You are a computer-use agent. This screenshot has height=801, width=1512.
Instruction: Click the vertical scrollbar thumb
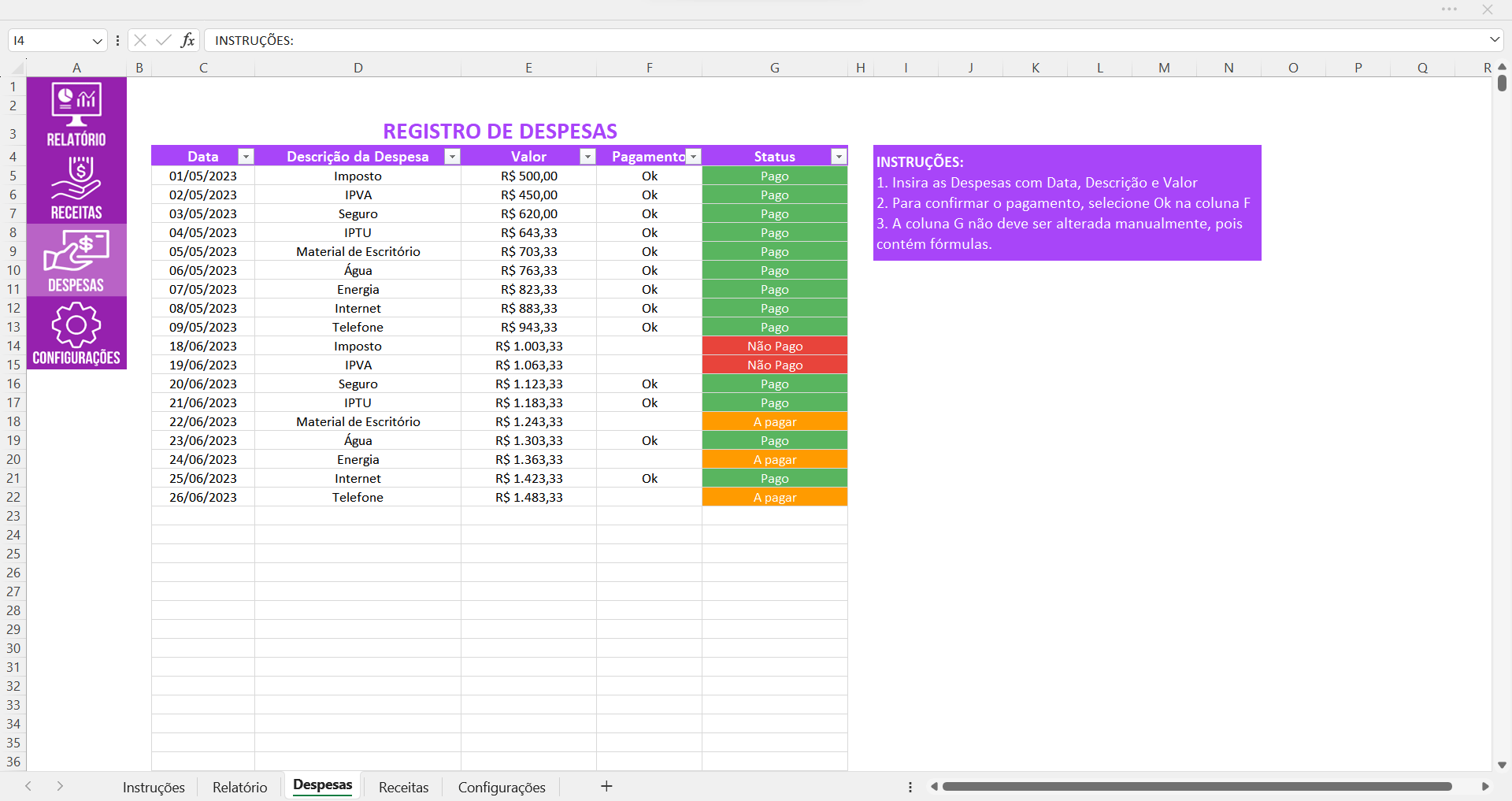(x=1502, y=83)
